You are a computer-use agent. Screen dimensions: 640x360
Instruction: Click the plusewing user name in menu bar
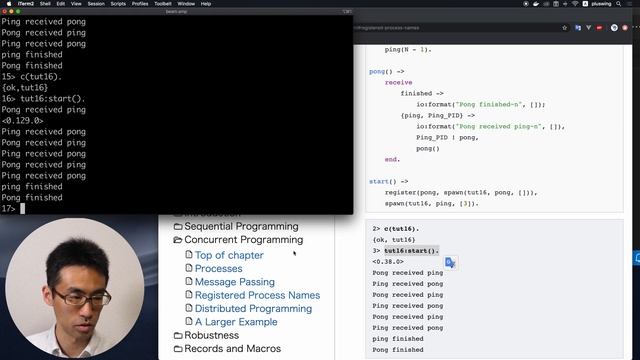click(x=601, y=4)
